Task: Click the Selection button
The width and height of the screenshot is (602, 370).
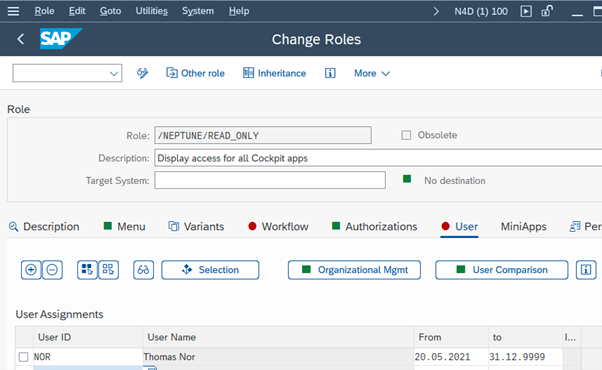Action: 210,270
